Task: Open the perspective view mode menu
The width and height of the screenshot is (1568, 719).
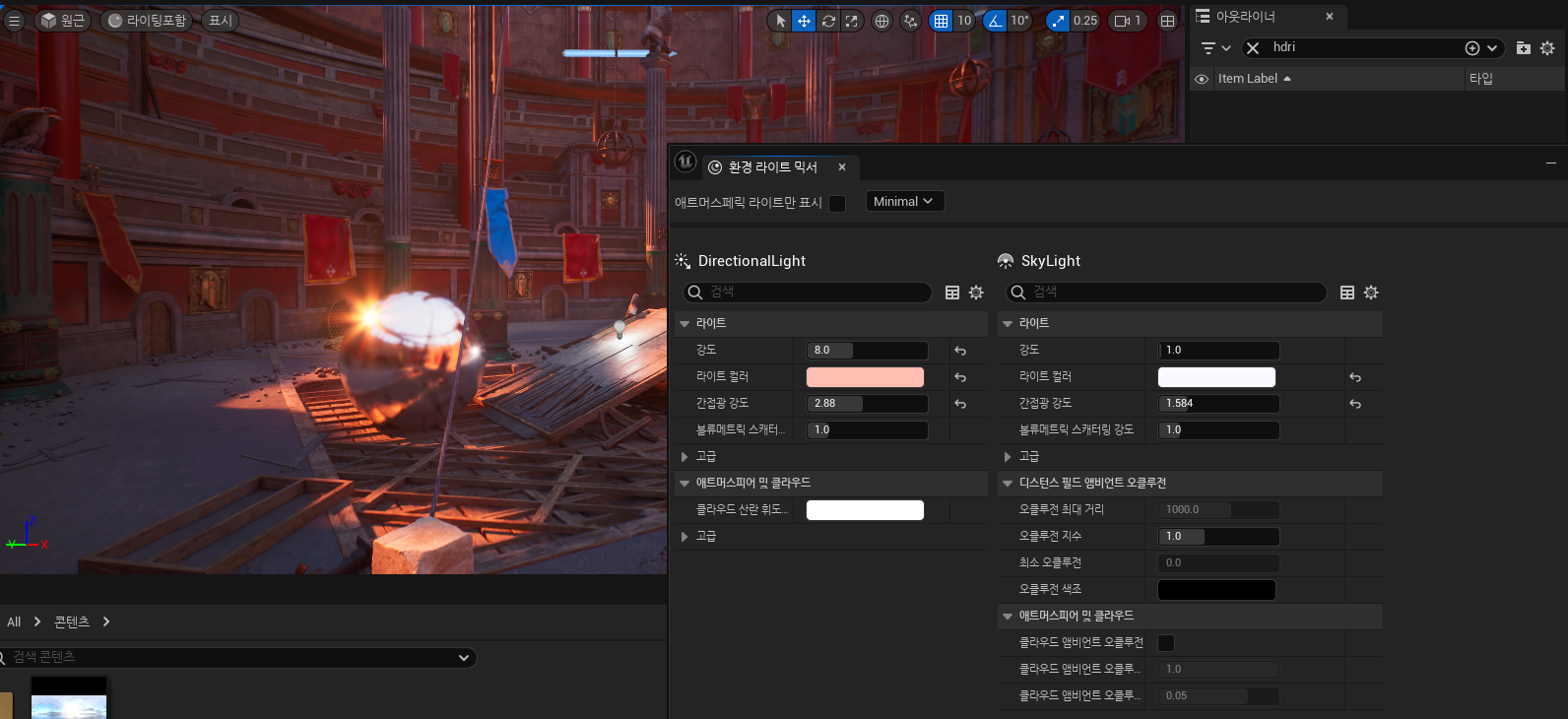Action: point(63,21)
